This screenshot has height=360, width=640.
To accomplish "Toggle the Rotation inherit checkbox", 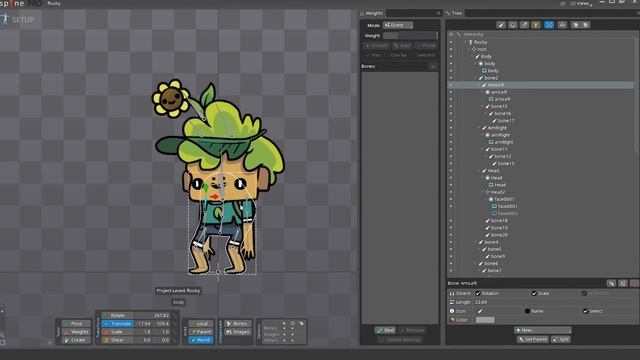I will pos(478,293).
